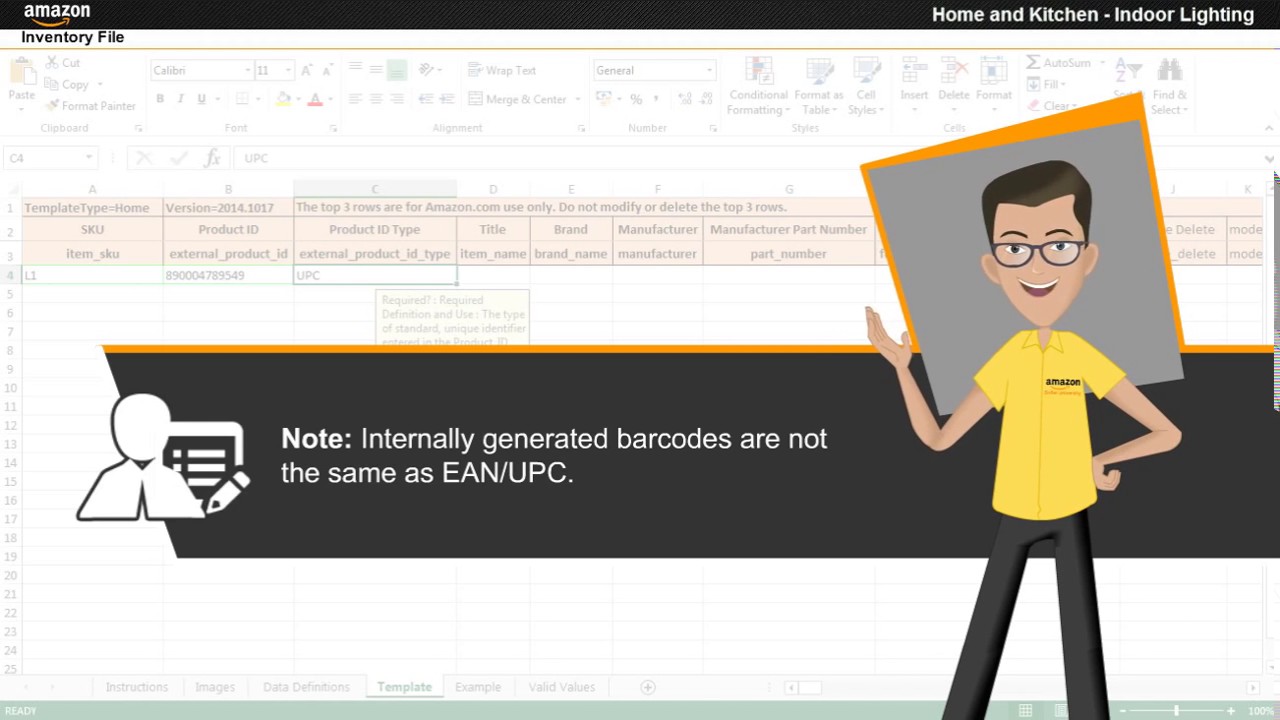Click Increase Indent icon

pos(446,99)
